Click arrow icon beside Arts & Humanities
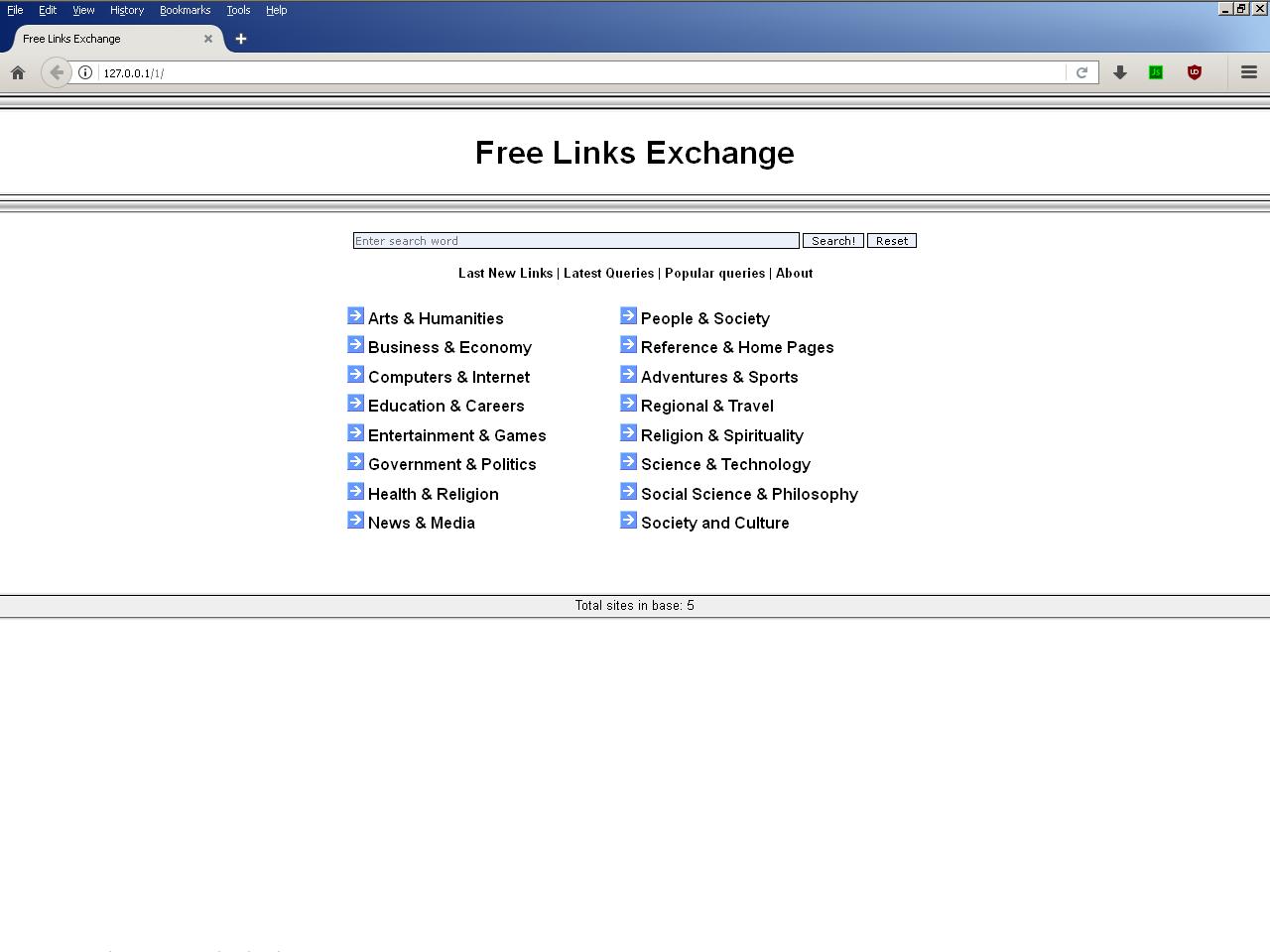1270x952 pixels. [x=356, y=316]
